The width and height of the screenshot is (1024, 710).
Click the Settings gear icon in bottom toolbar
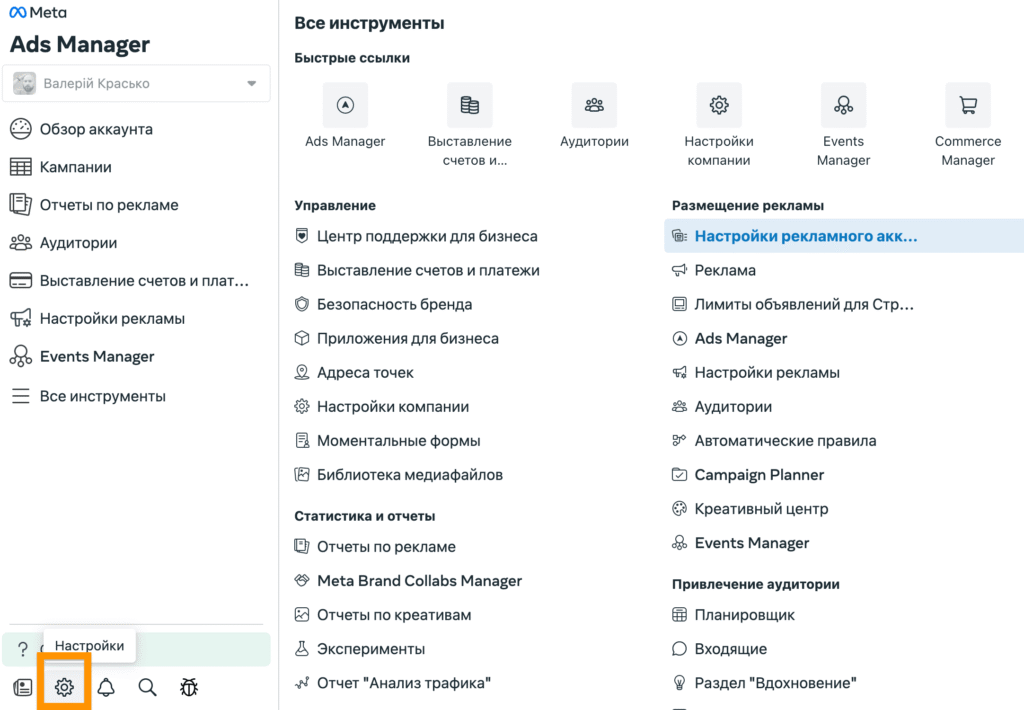pyautogui.click(x=64, y=687)
